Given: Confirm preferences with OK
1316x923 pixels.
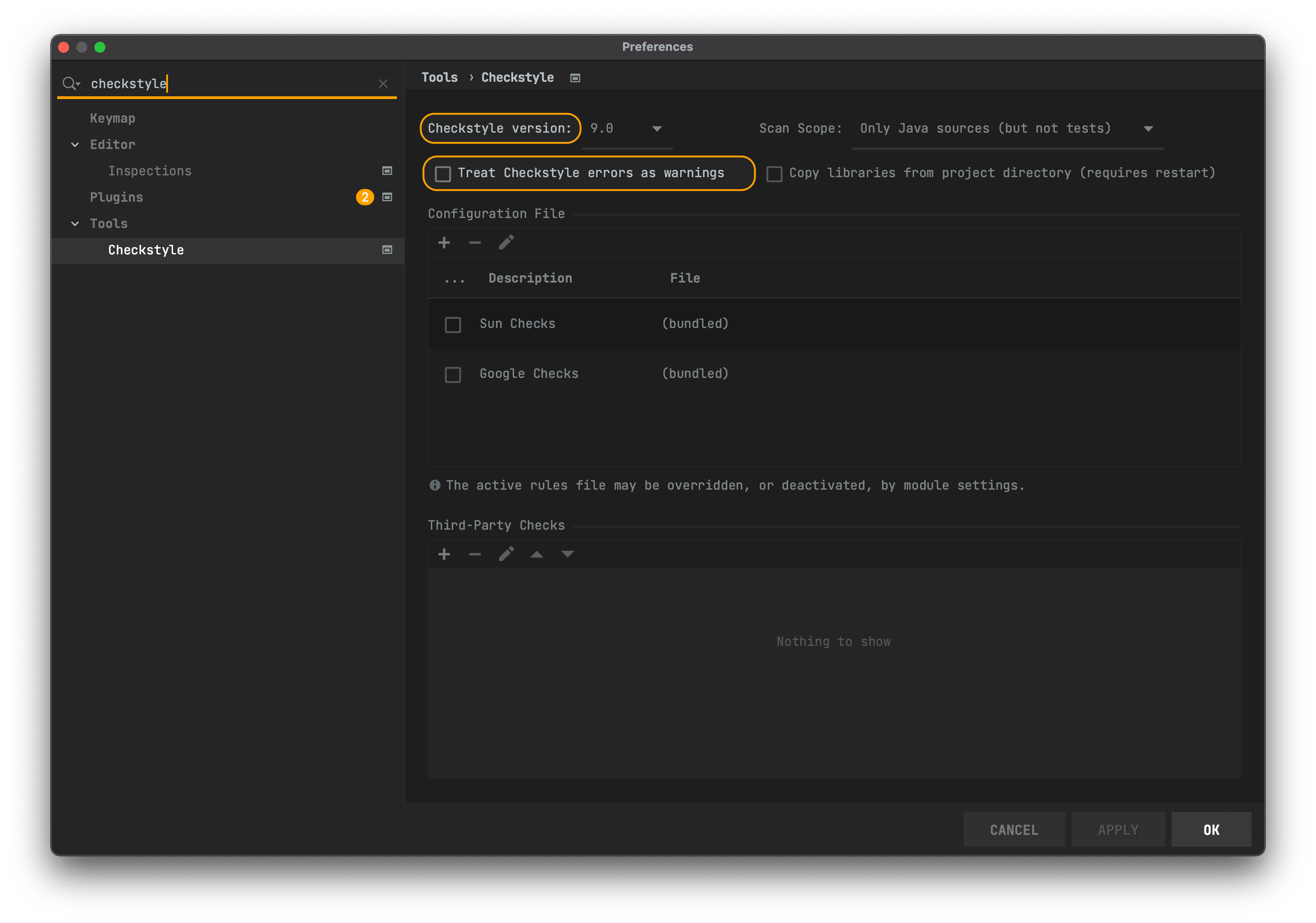Looking at the screenshot, I should click(1211, 829).
